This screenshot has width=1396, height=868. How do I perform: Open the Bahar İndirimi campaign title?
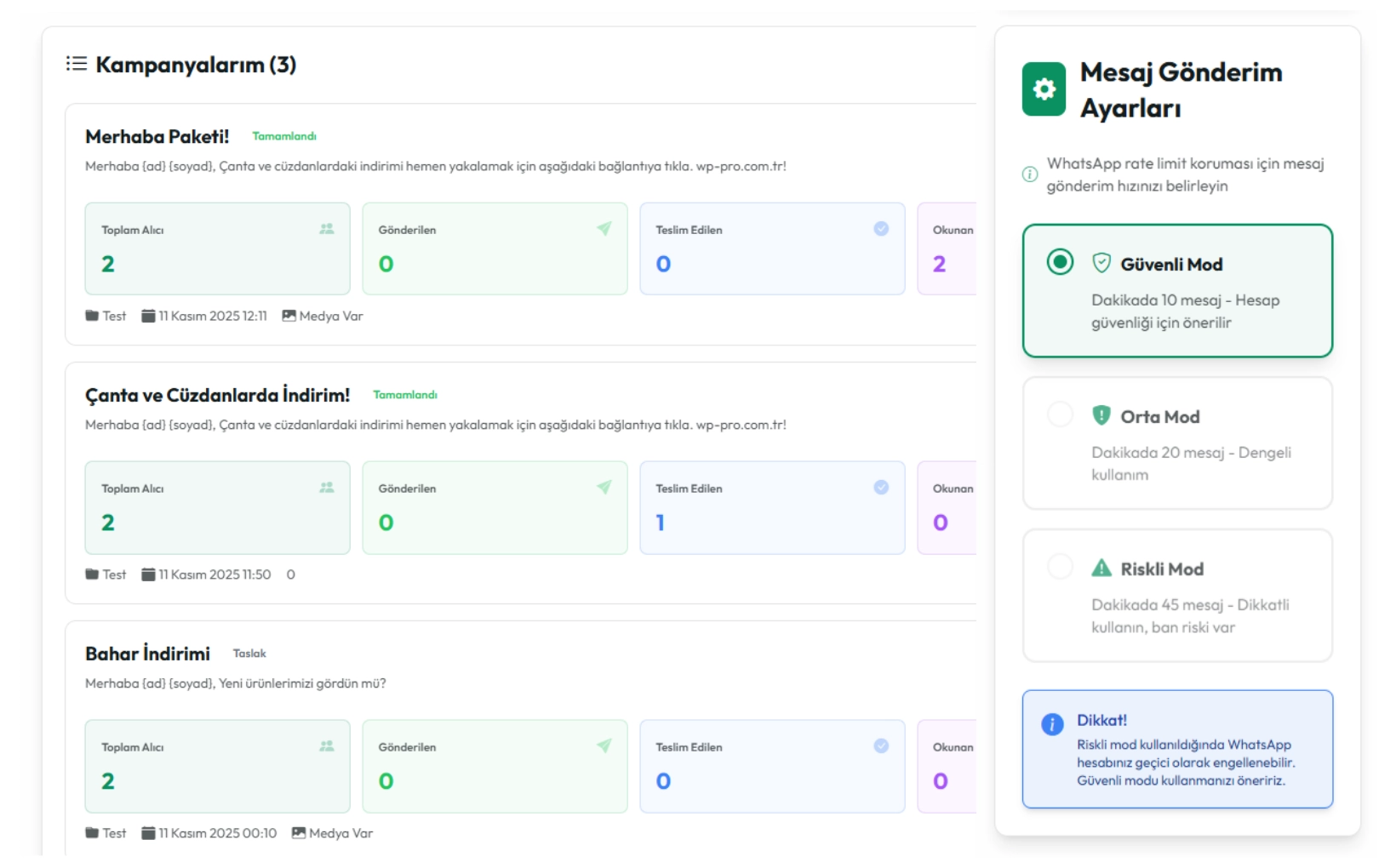(147, 654)
